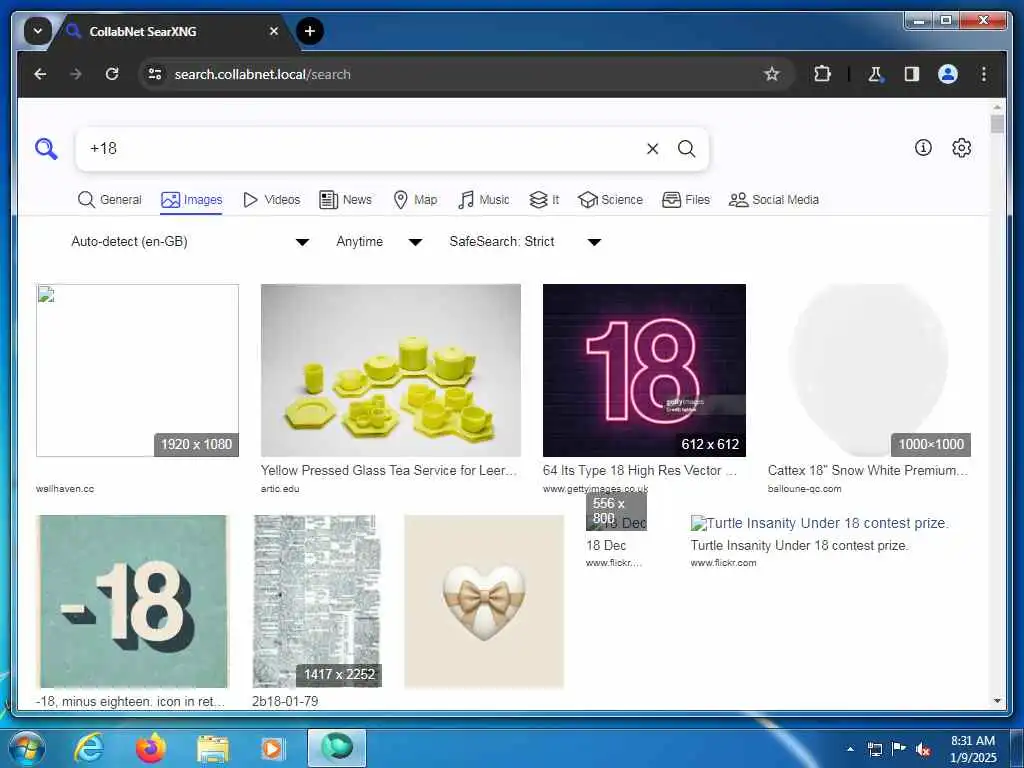The height and width of the screenshot is (768, 1024).
Task: Open Windows Explorer folder from taskbar
Action: (213, 748)
